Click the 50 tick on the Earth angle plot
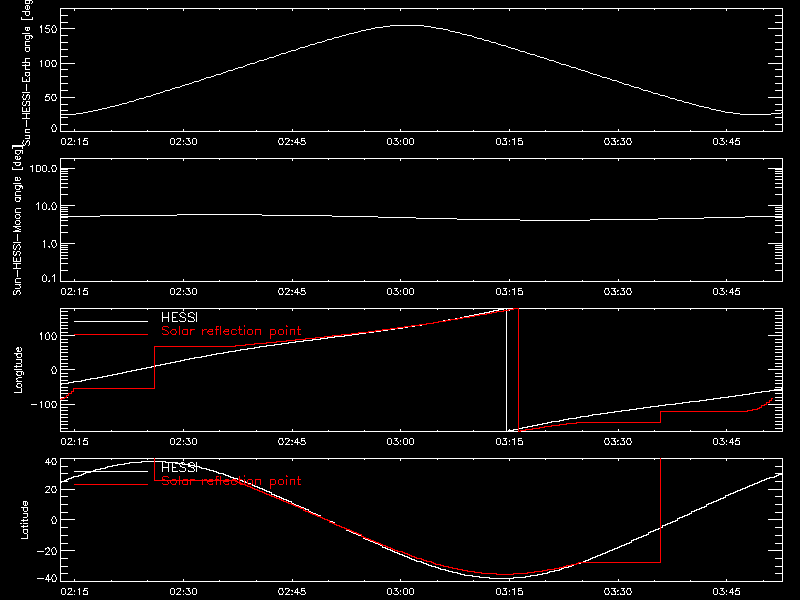This screenshot has height=600, width=800. (x=51, y=97)
